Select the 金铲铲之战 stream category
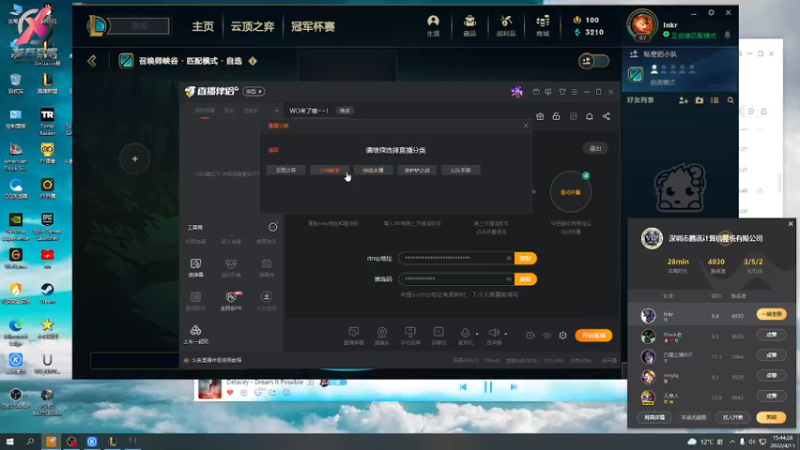Image resolution: width=800 pixels, height=450 pixels. [417, 170]
